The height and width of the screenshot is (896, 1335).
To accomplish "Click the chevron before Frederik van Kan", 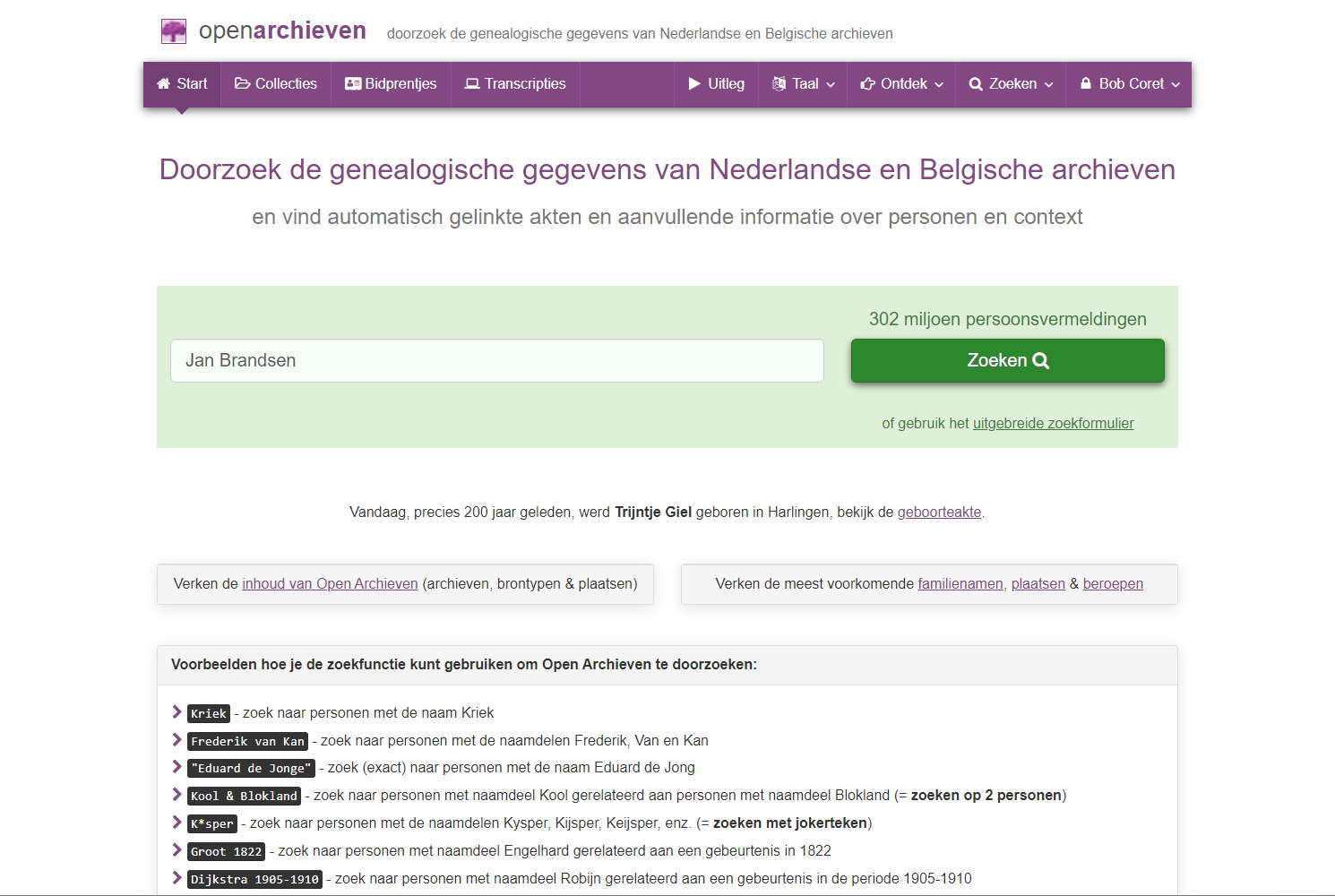I will point(177,740).
